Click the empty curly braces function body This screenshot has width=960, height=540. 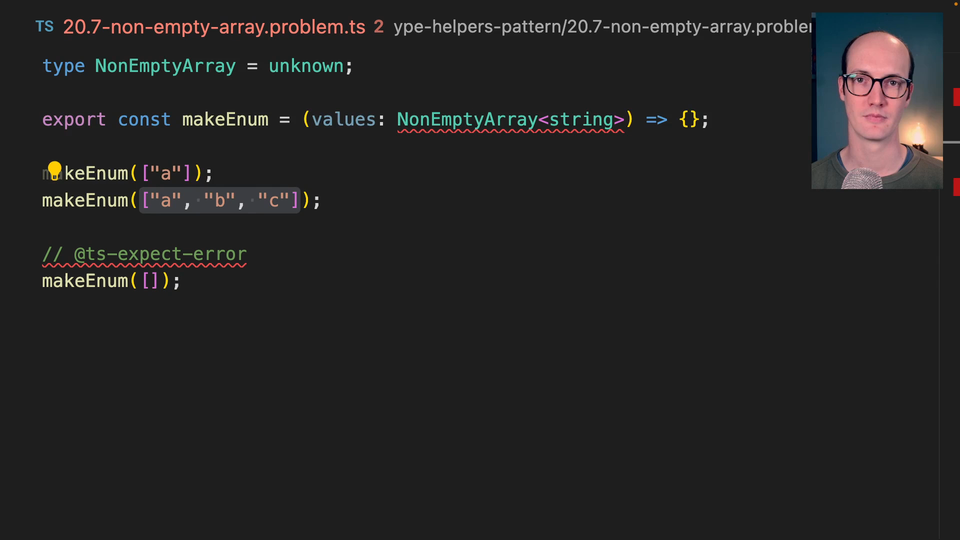click(689, 120)
